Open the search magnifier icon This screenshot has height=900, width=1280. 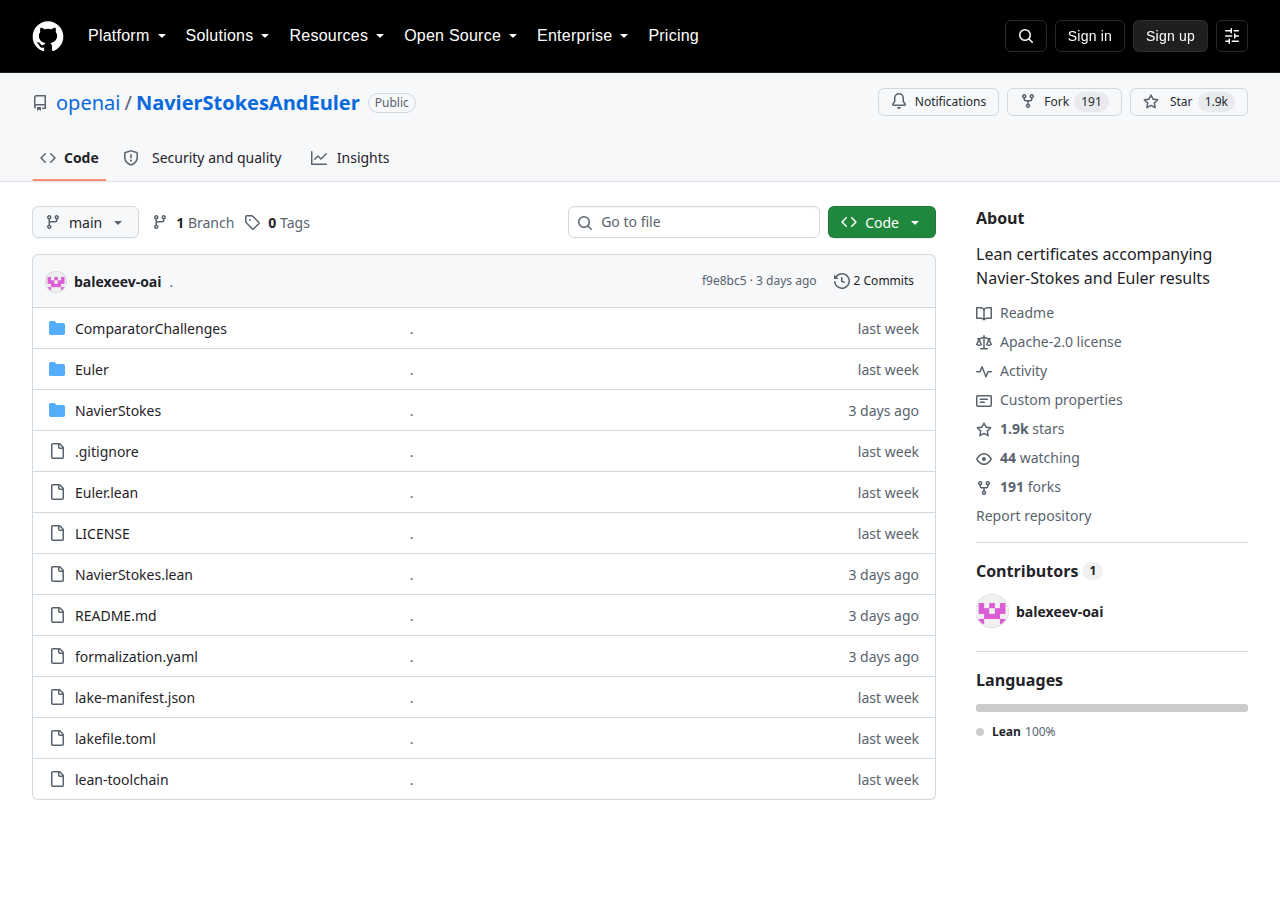click(1026, 36)
